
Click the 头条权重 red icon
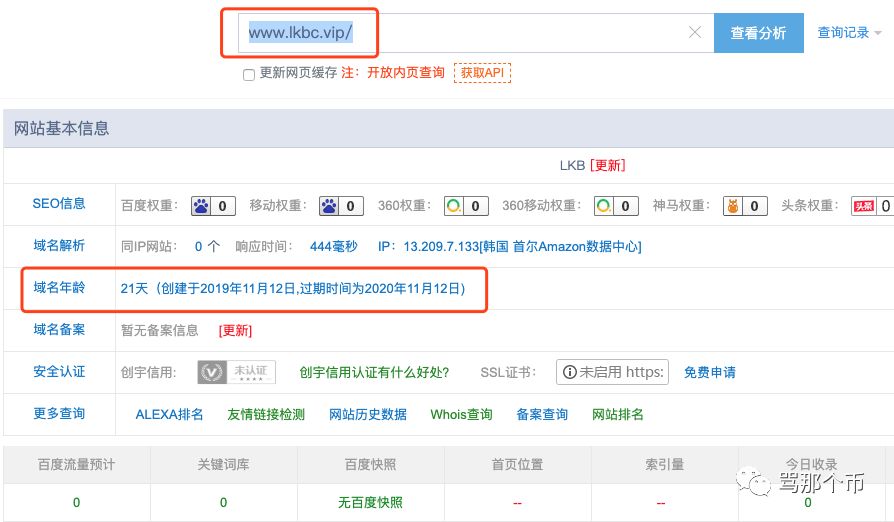tap(863, 206)
